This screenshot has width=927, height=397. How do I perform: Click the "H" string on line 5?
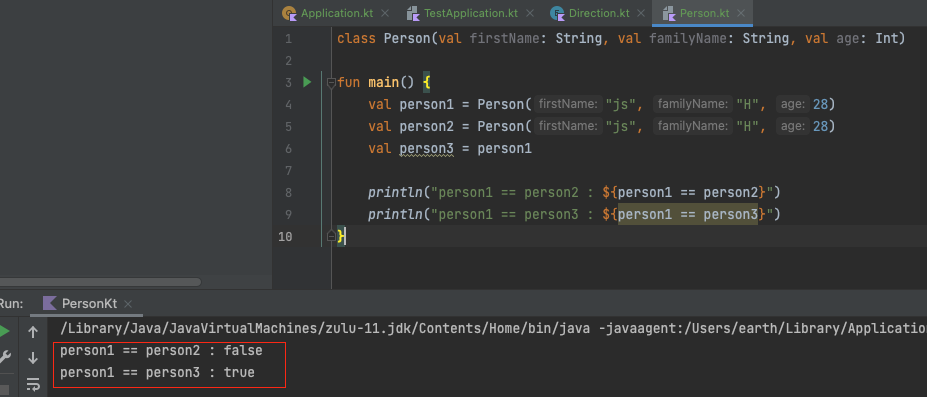pos(747,126)
